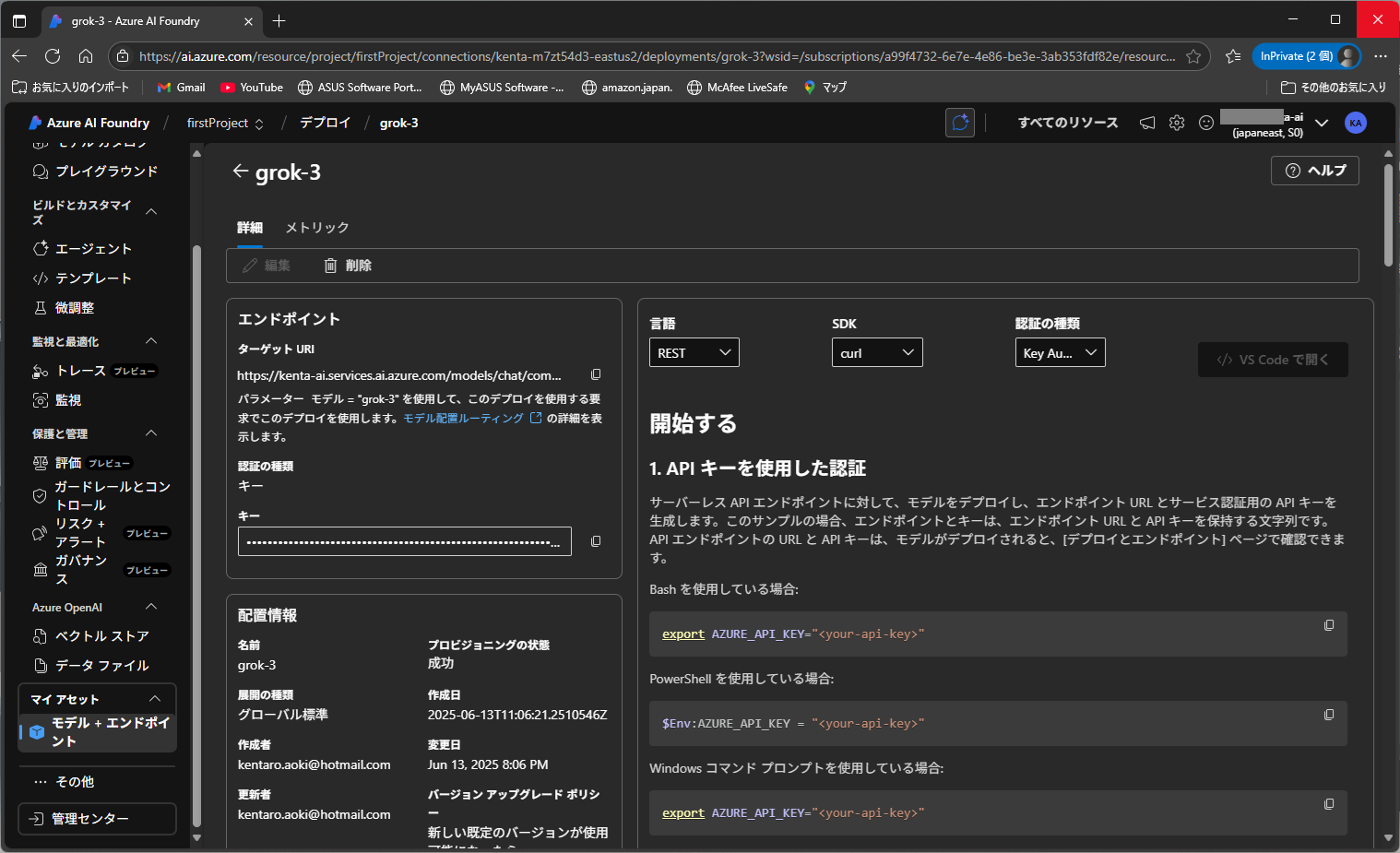Open the Foundry settings gear

pyautogui.click(x=1177, y=123)
